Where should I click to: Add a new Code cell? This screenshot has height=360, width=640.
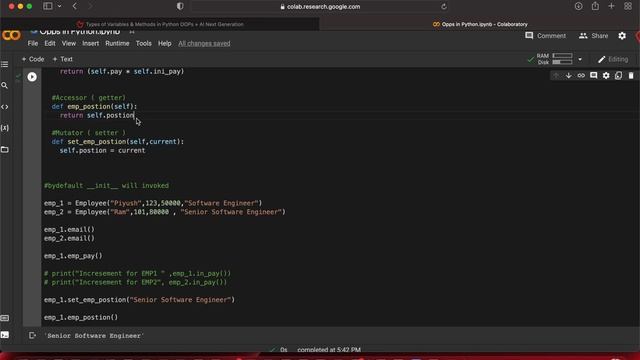33,59
